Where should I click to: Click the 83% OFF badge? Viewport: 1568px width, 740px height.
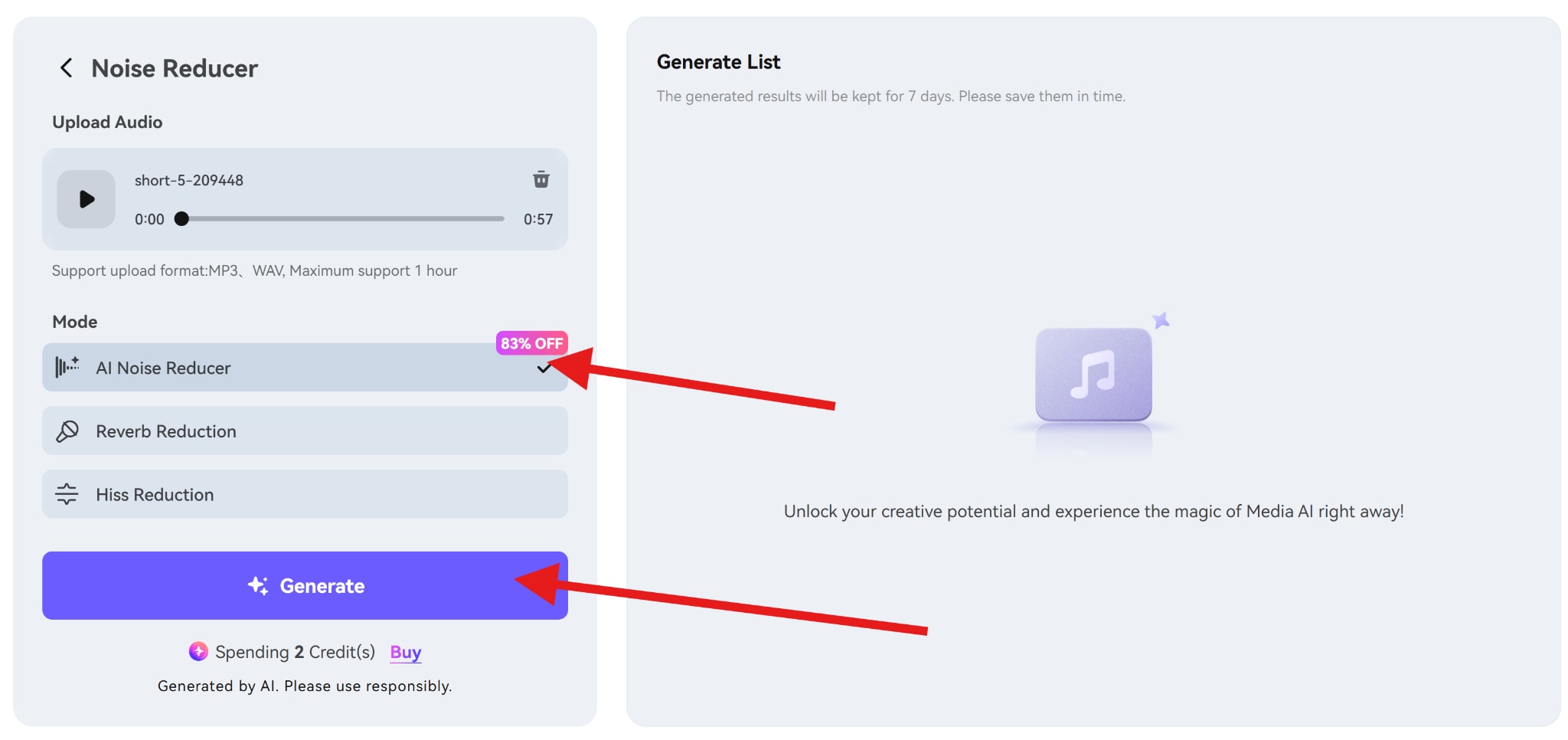click(531, 343)
